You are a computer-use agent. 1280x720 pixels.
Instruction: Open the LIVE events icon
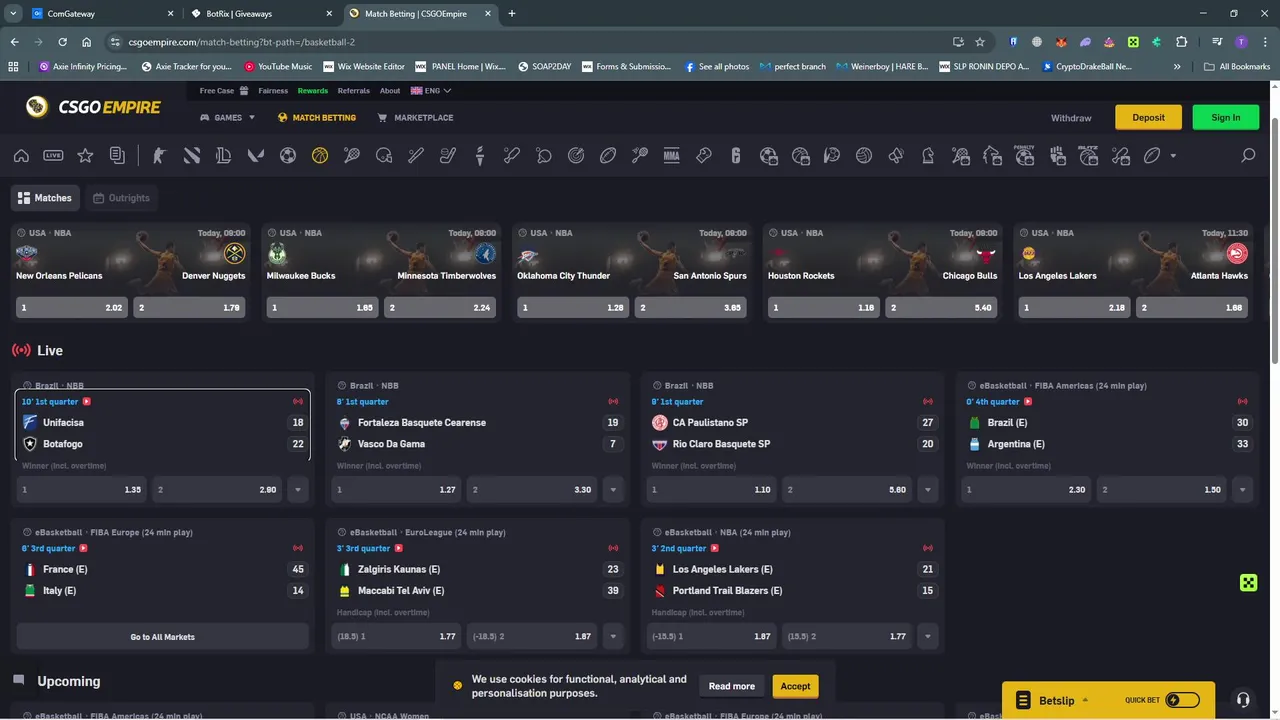coord(53,156)
